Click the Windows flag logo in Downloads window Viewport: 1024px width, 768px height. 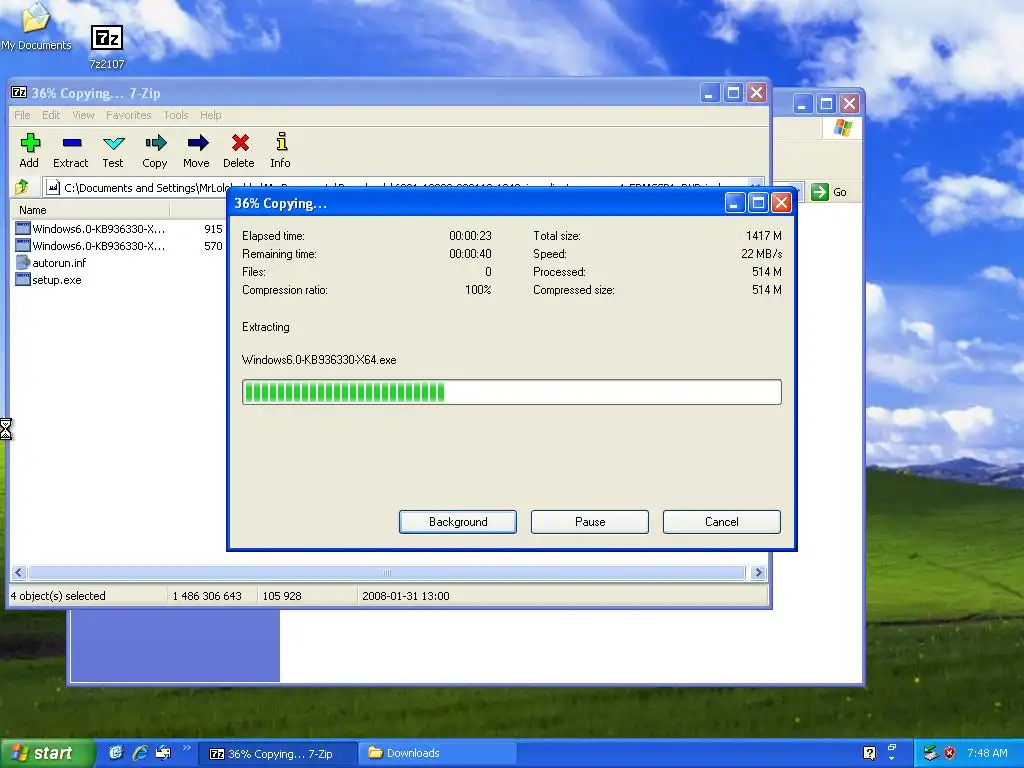click(842, 127)
